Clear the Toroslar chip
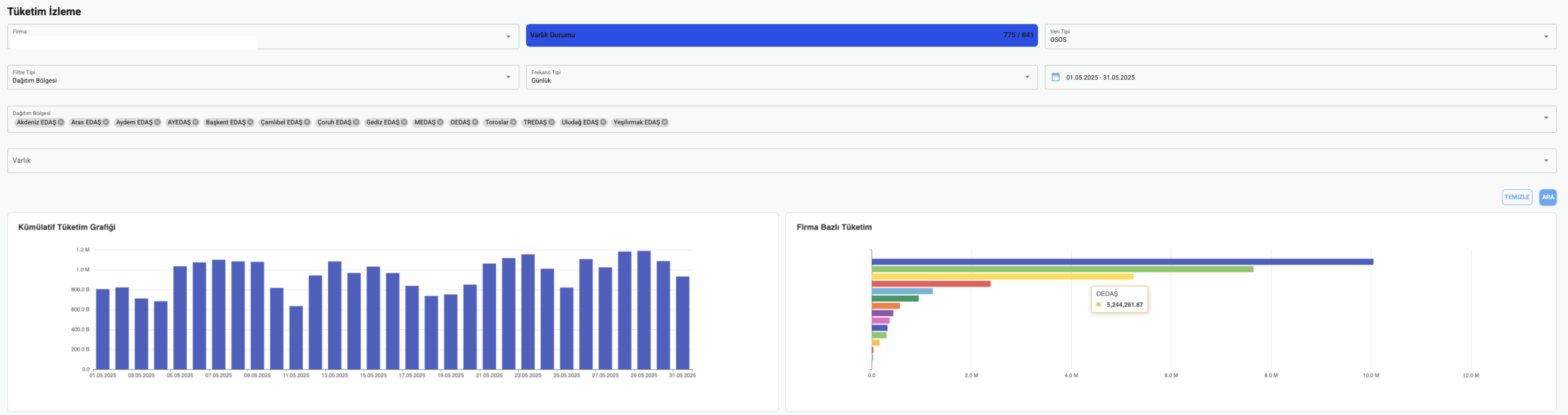This screenshot has width=1568, height=415. point(513,122)
